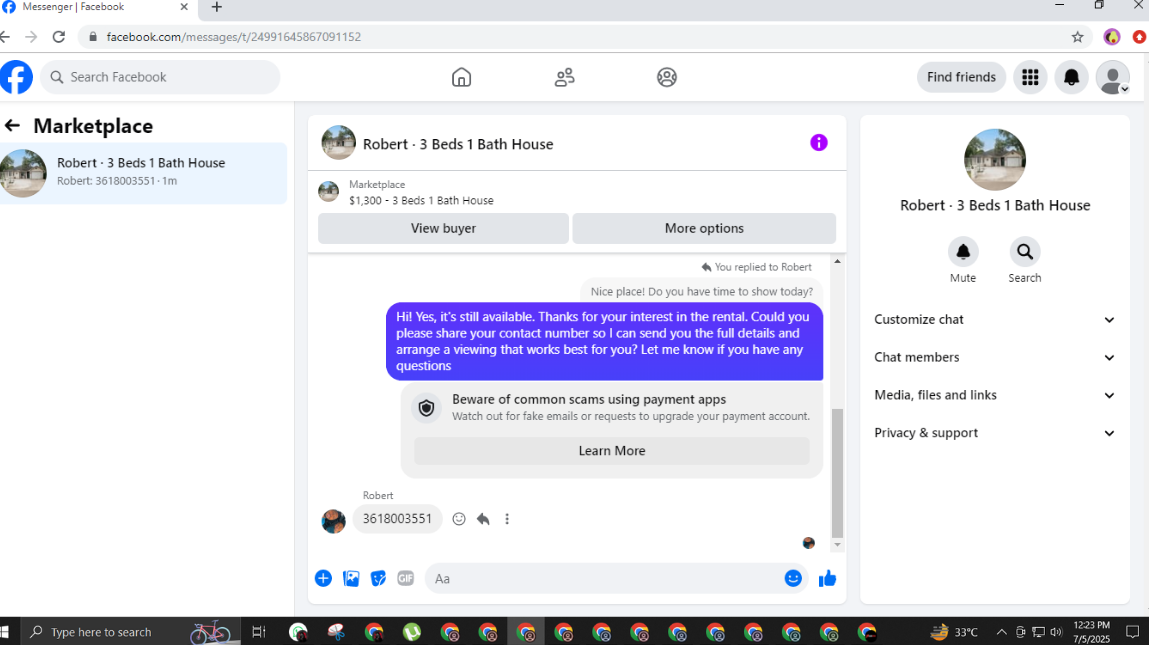
Task: Open the Friends icon in top navigation
Action: tap(564, 77)
